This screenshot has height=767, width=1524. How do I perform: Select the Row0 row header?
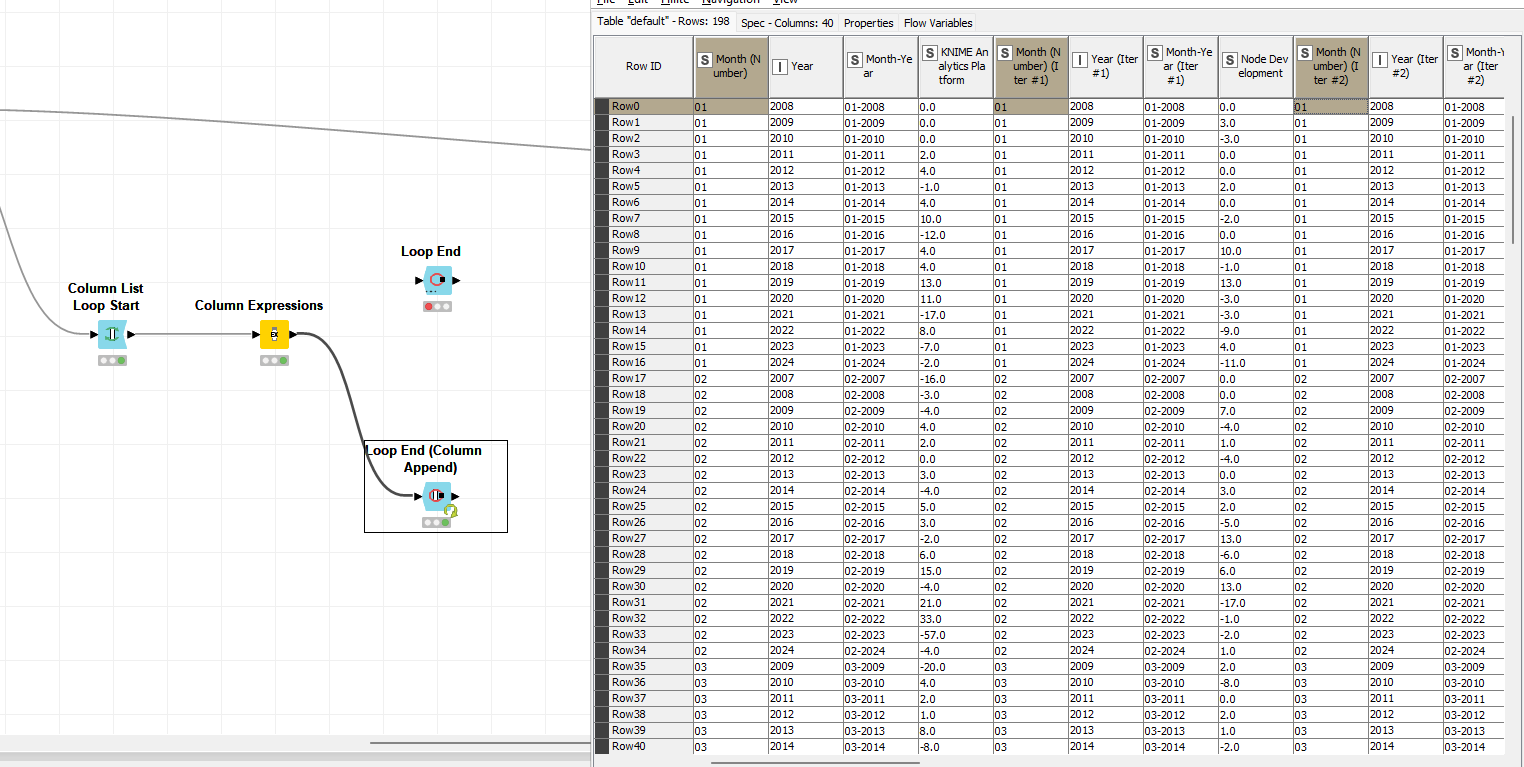coord(643,106)
